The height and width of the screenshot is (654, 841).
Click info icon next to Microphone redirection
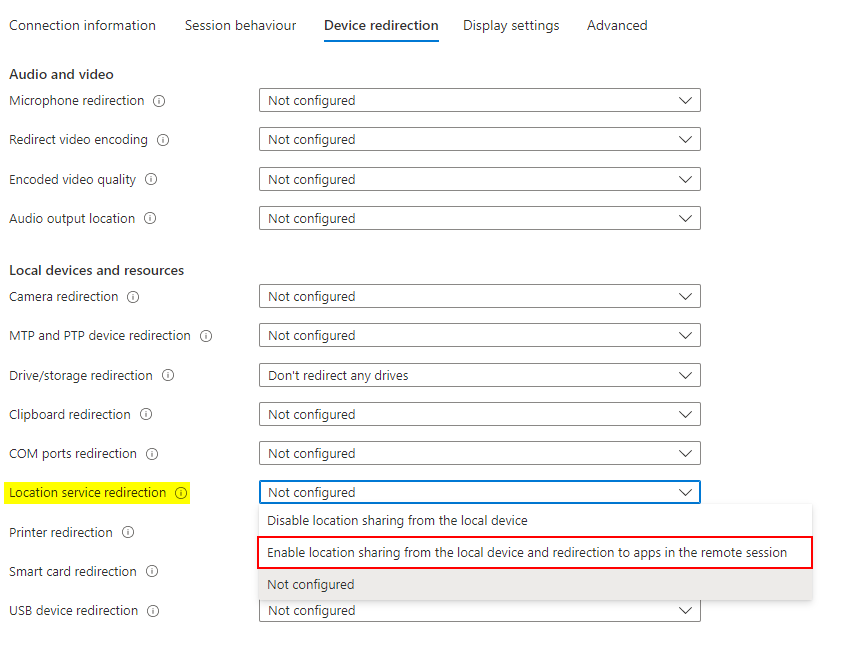tap(159, 101)
